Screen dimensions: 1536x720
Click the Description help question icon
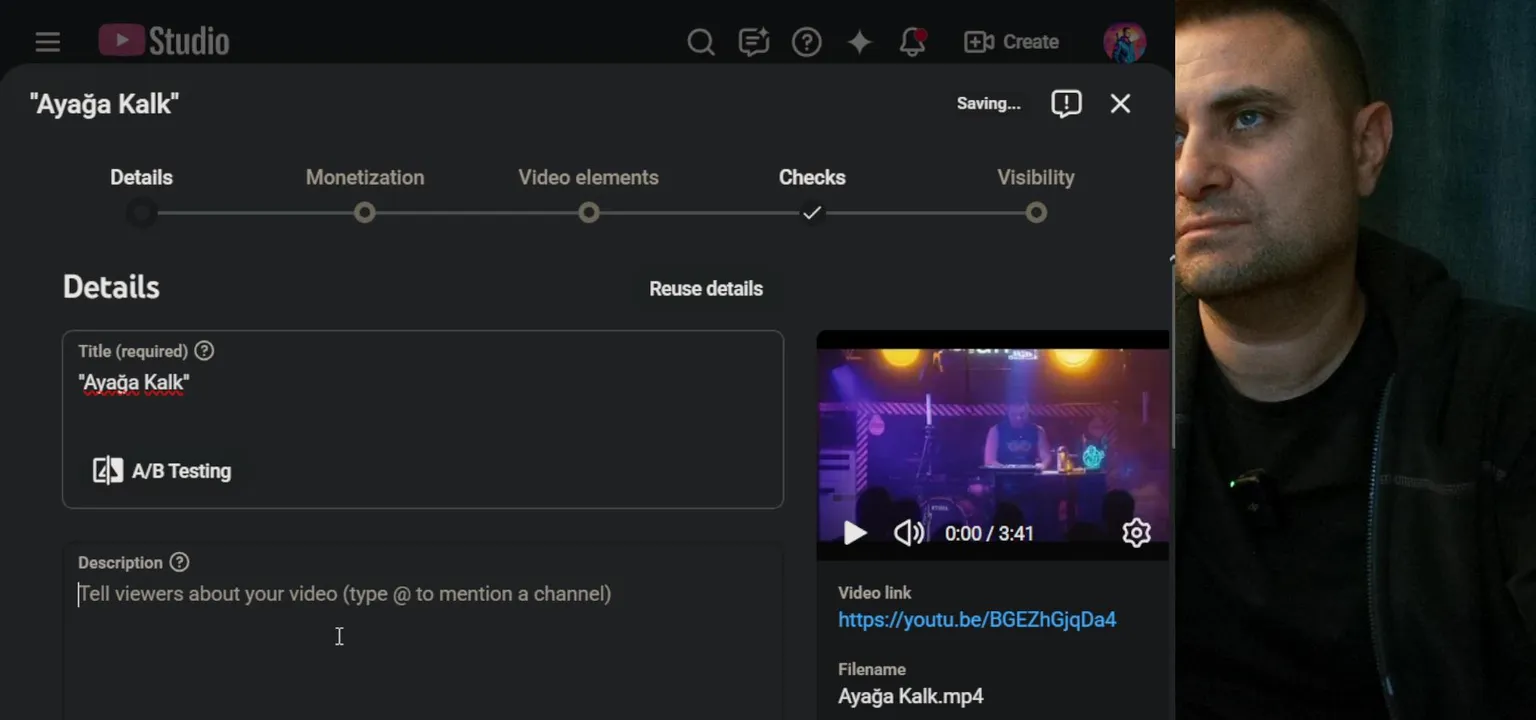tap(179, 563)
